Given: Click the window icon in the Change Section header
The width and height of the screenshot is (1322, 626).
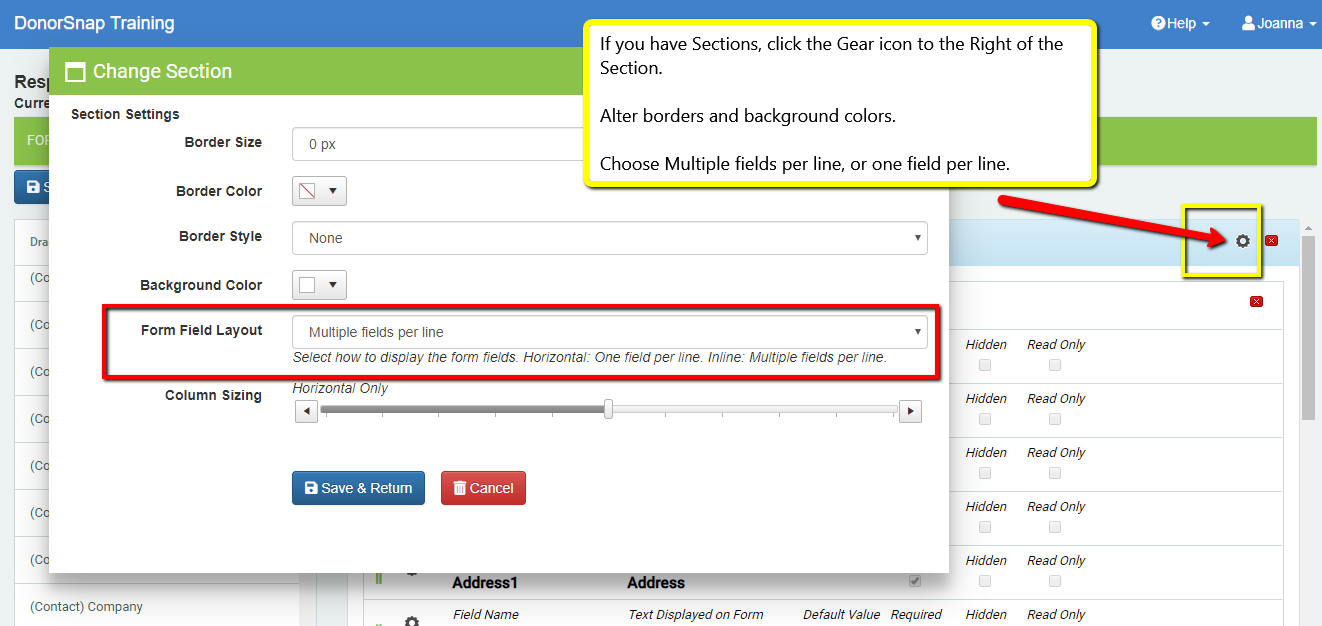Looking at the screenshot, I should coord(75,71).
